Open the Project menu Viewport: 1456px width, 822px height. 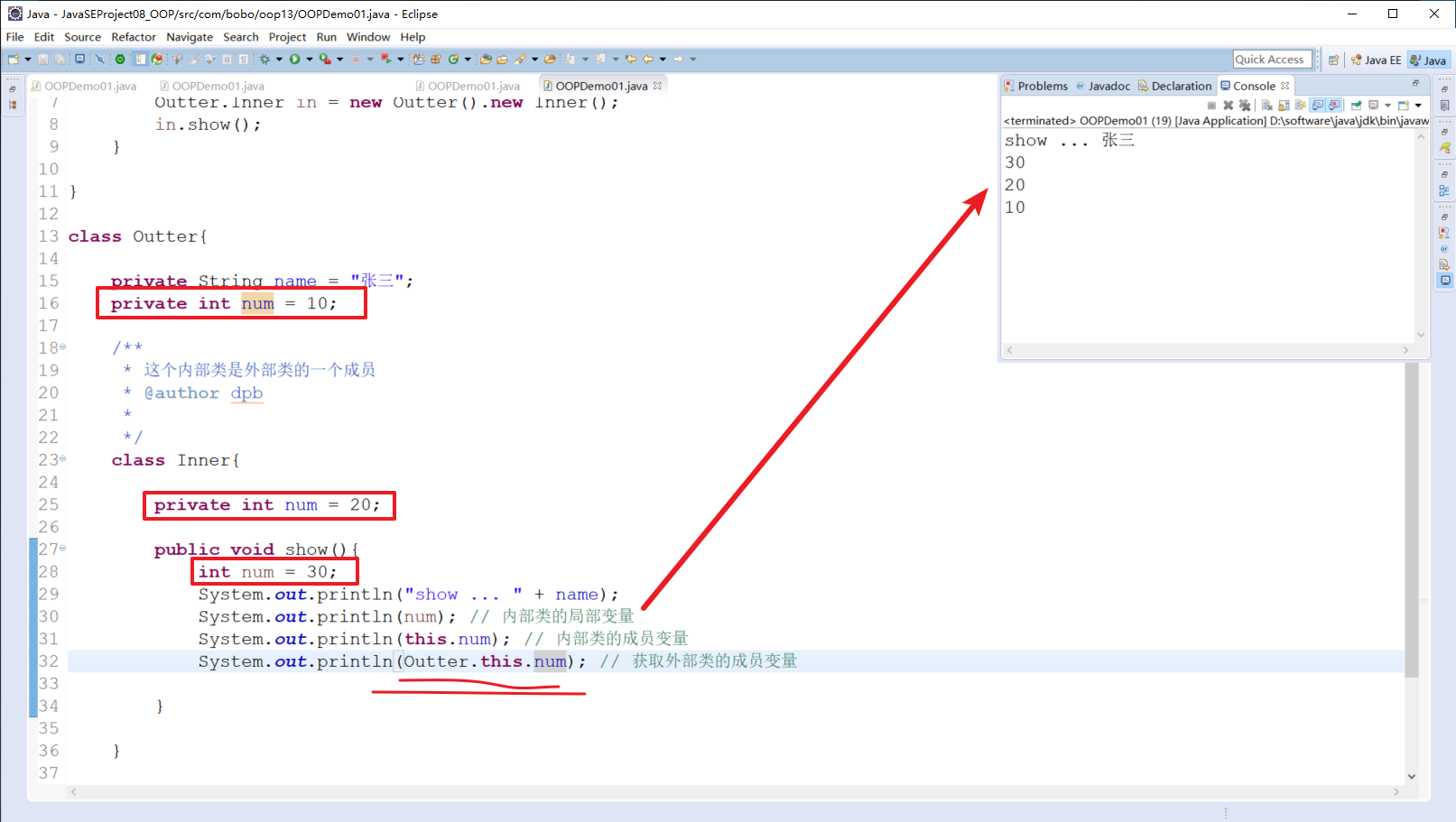(x=287, y=37)
